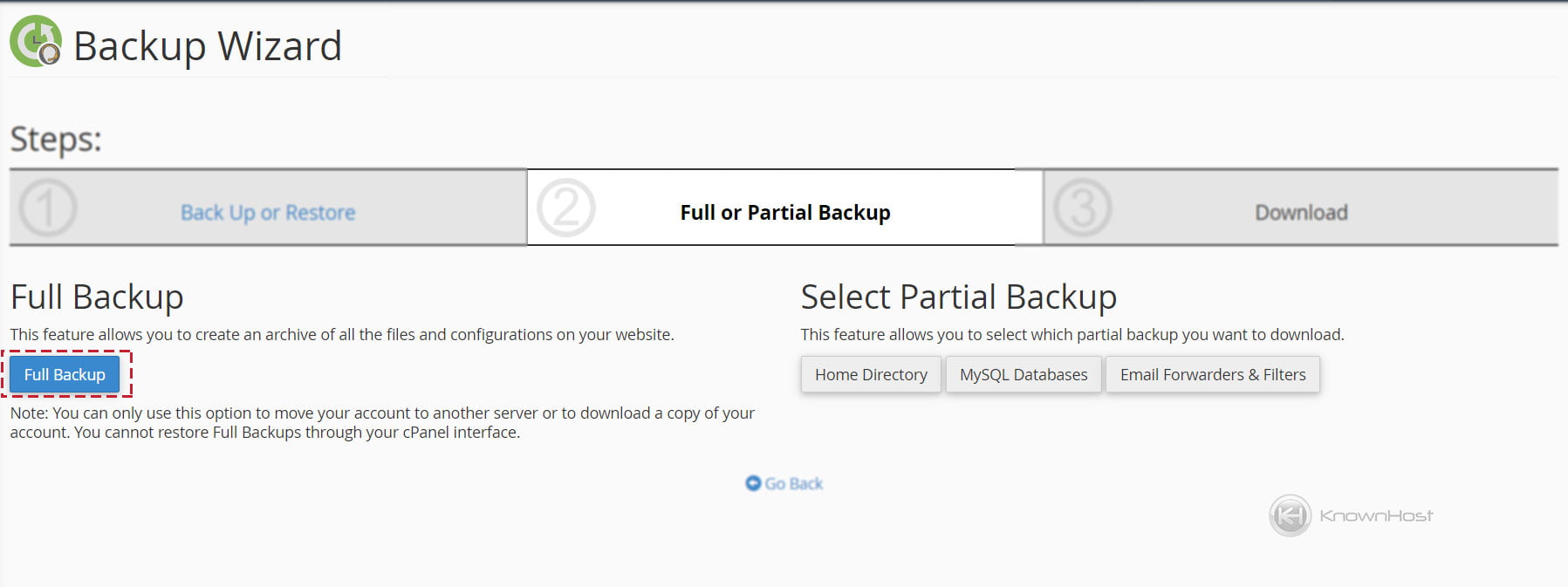Click the full backup description text
Image resolution: width=1568 pixels, height=587 pixels.
pos(343,332)
